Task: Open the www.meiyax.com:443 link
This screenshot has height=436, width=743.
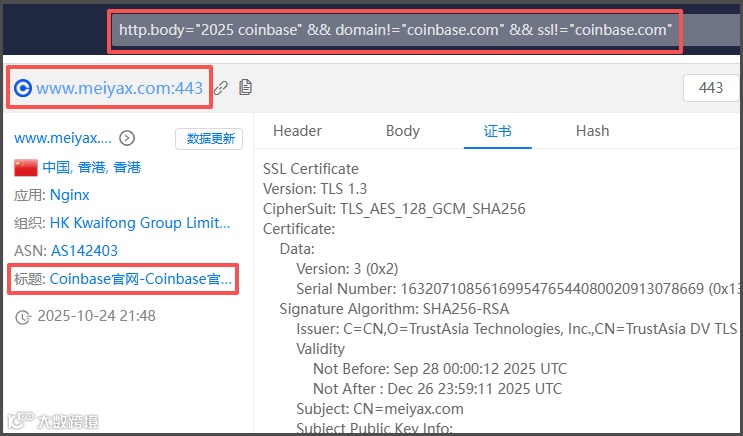Action: tap(119, 88)
